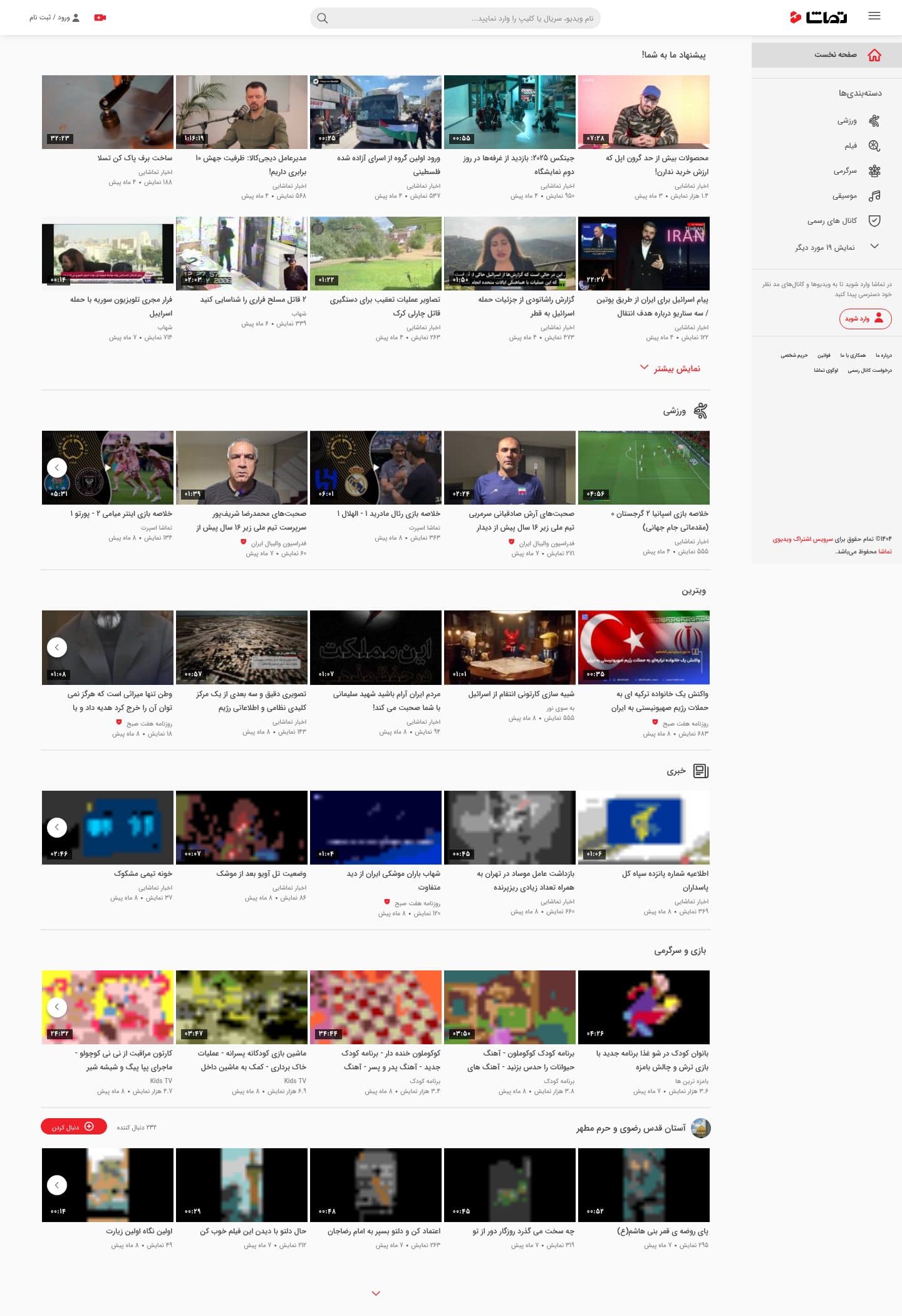Open قوانین footer link
The width and height of the screenshot is (902, 1316).
point(824,355)
